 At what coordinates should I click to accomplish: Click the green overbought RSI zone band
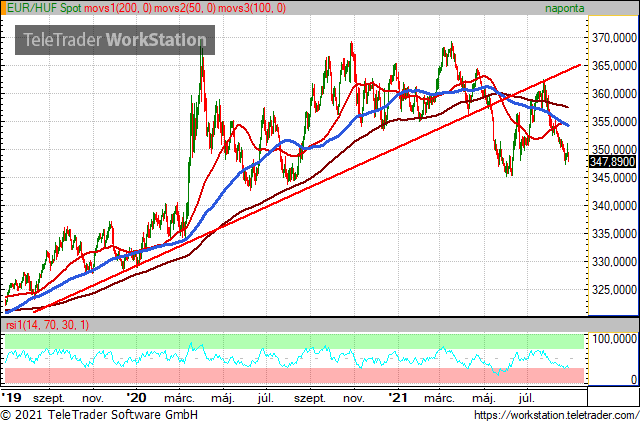(294, 341)
